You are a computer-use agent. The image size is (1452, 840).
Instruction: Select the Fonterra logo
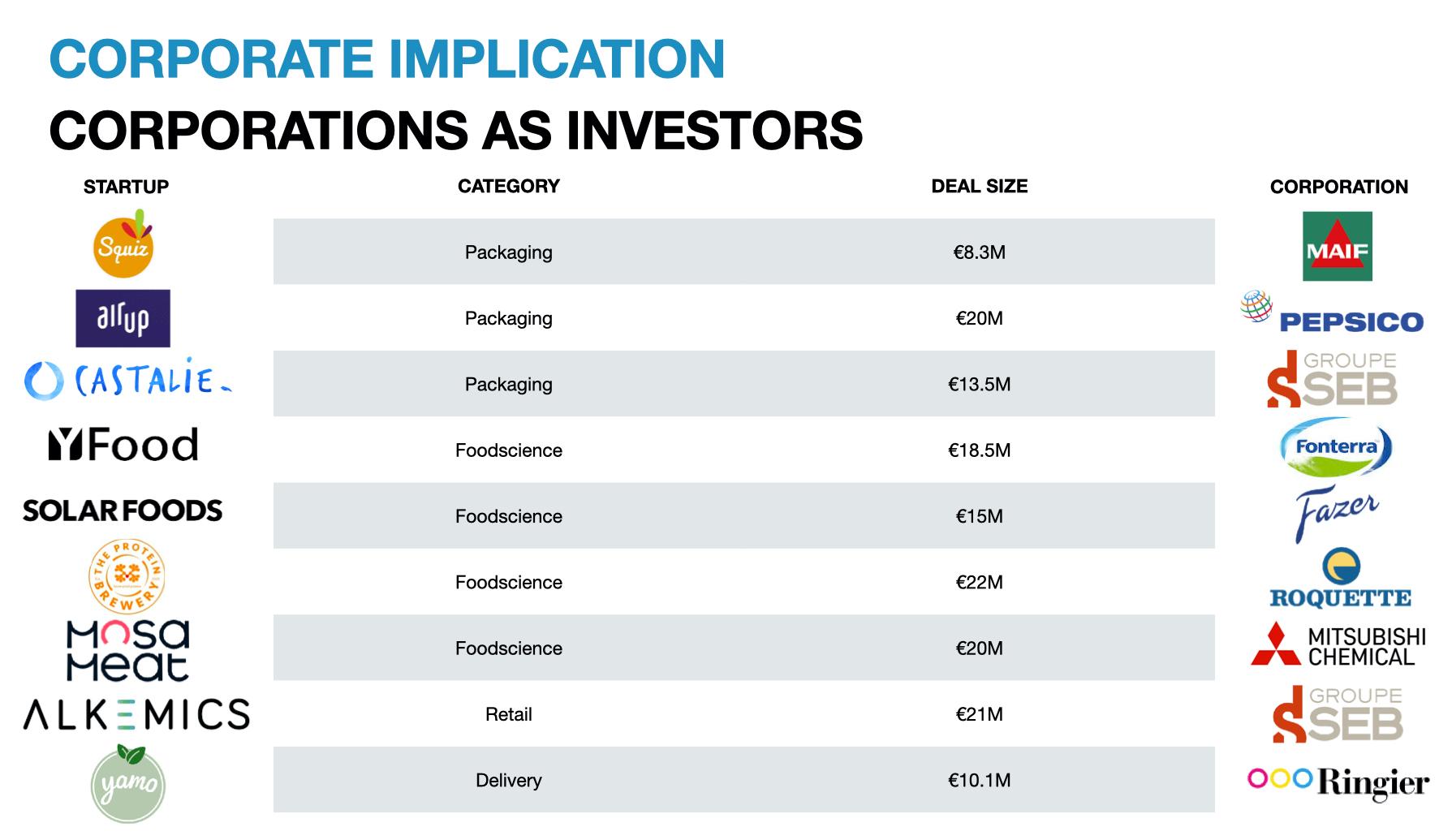tap(1336, 447)
